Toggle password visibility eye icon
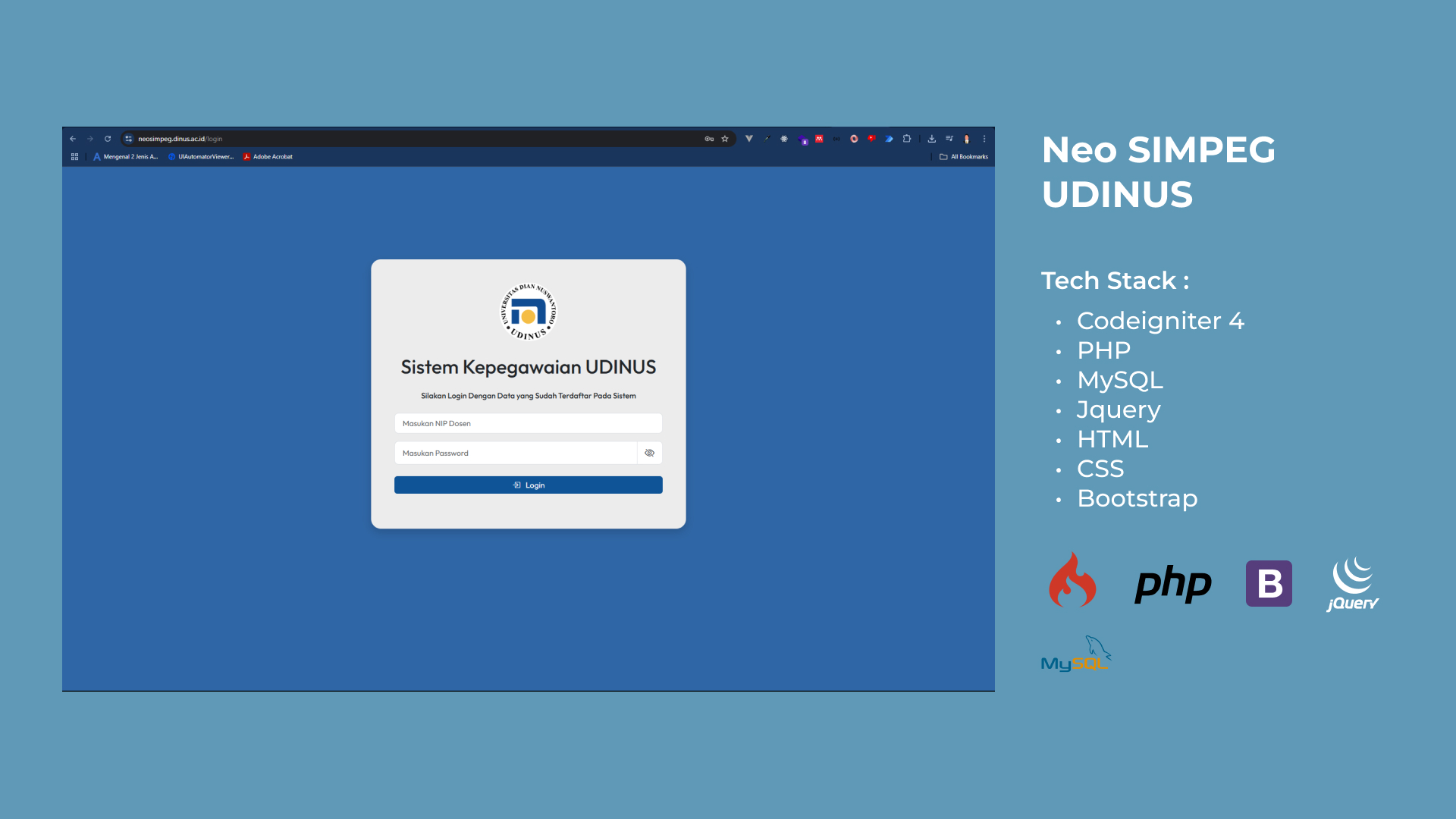Image resolution: width=1456 pixels, height=819 pixels. click(x=650, y=453)
